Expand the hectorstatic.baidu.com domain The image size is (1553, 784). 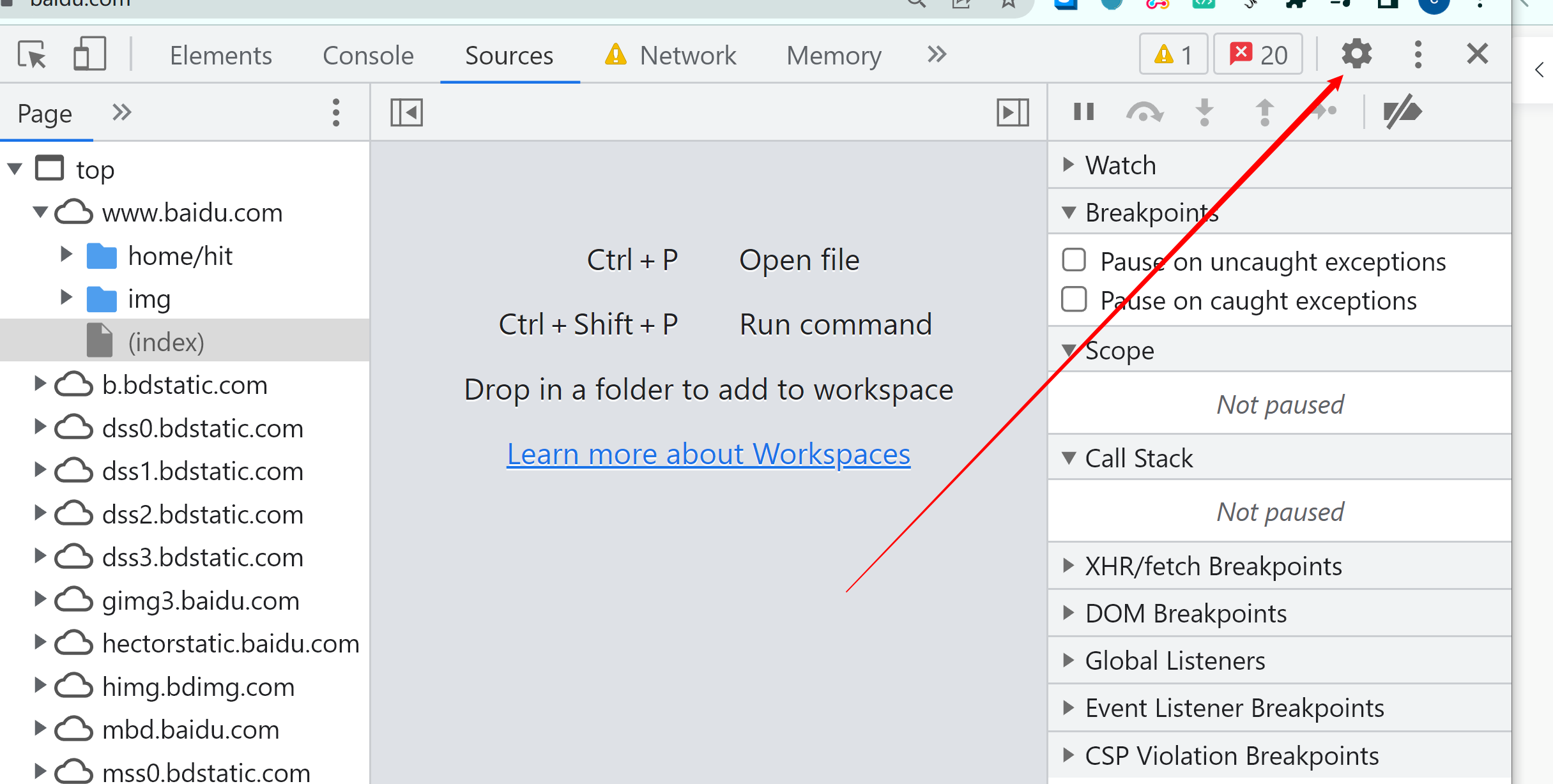tap(40, 642)
